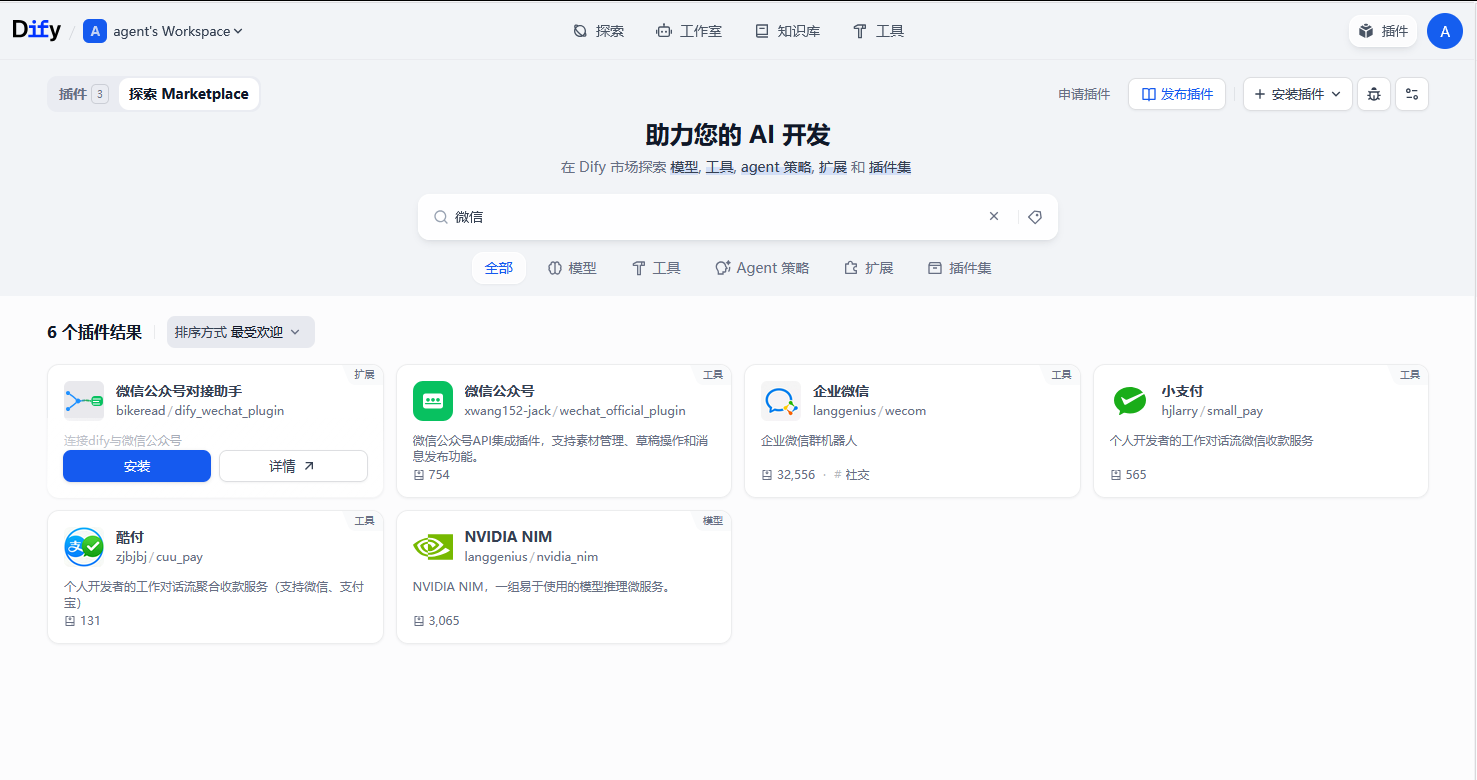Open the 排序方式 最受欢迎 dropdown
Viewport: 1477px width, 780px height.
241,332
